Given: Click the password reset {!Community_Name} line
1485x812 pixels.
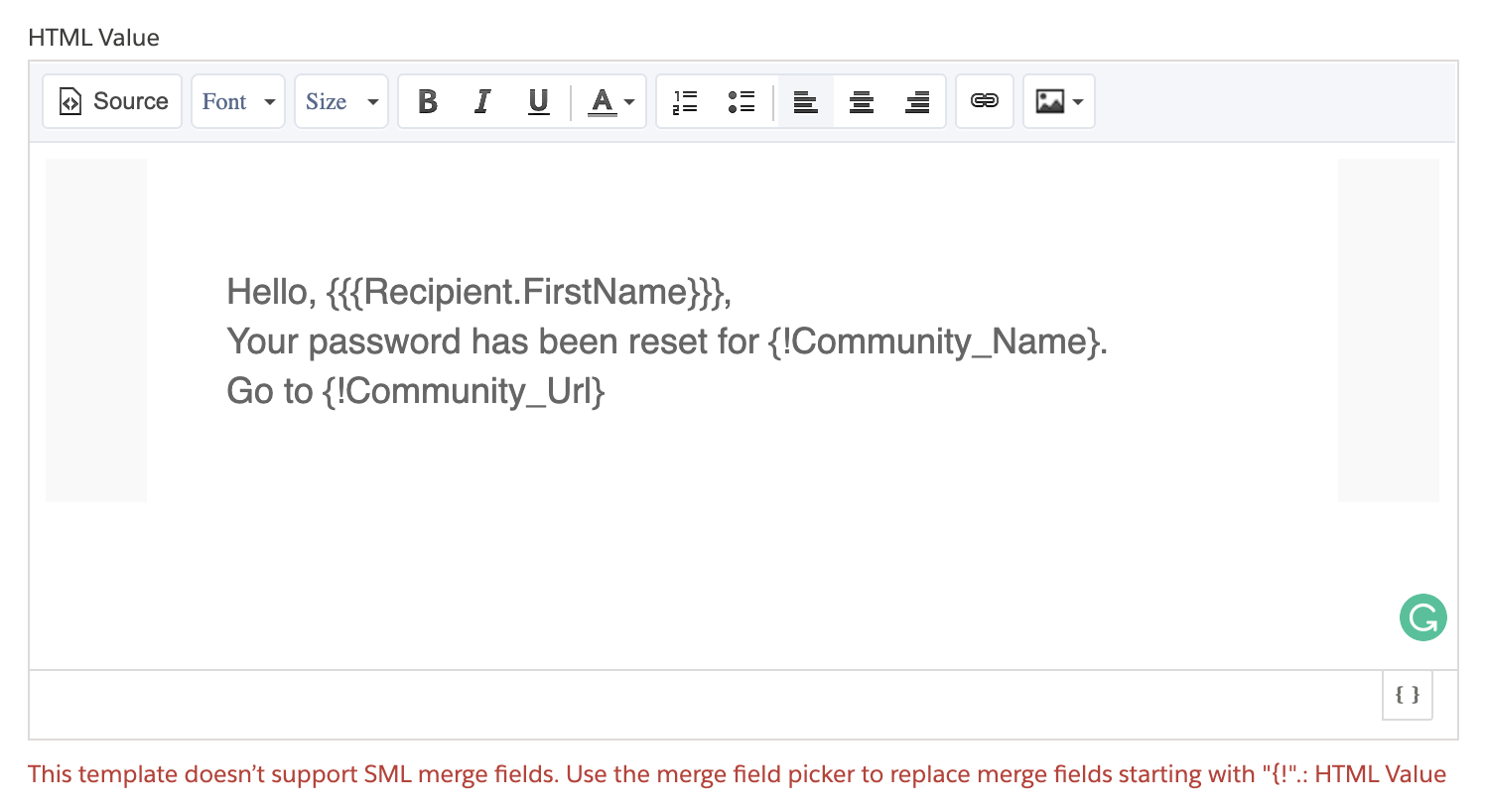Looking at the screenshot, I should point(667,341).
